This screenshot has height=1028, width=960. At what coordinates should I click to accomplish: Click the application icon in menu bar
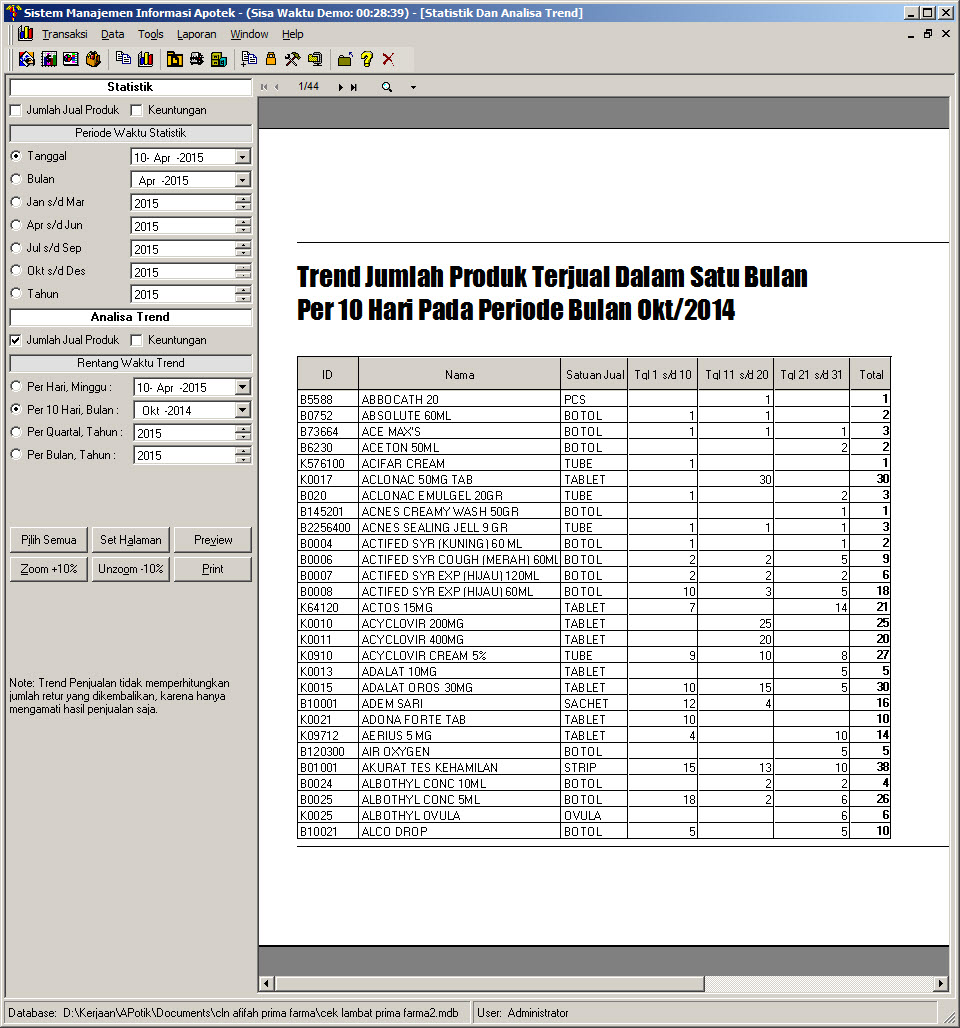(25, 33)
